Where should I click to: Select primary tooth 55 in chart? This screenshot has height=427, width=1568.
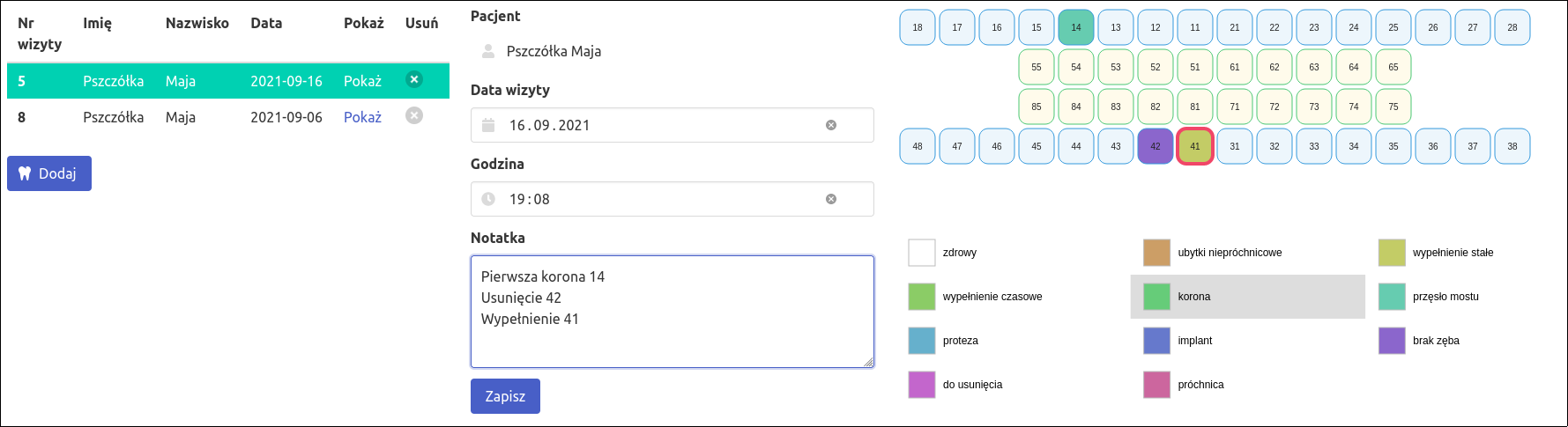click(1036, 67)
